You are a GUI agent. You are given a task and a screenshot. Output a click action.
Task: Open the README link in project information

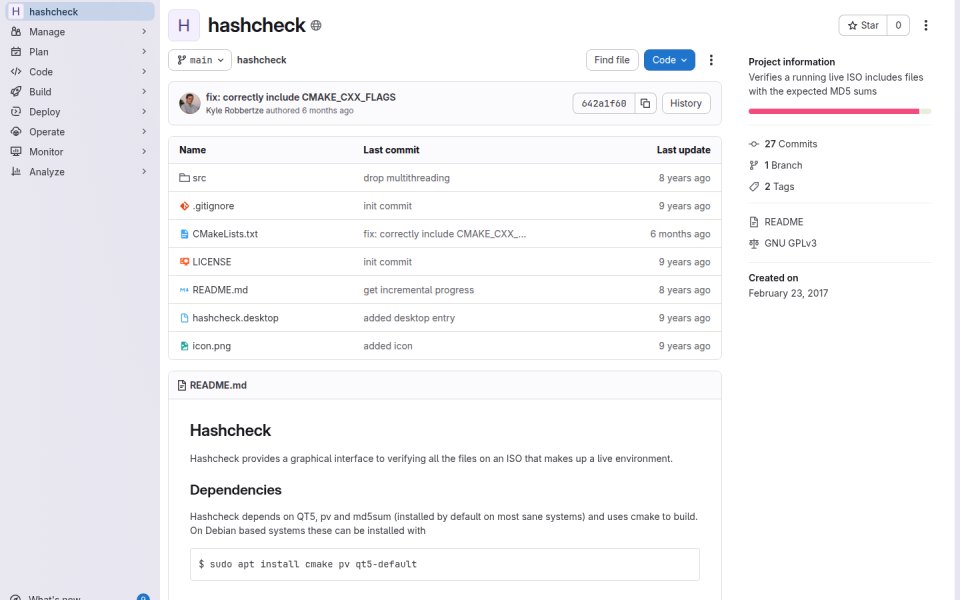point(783,222)
